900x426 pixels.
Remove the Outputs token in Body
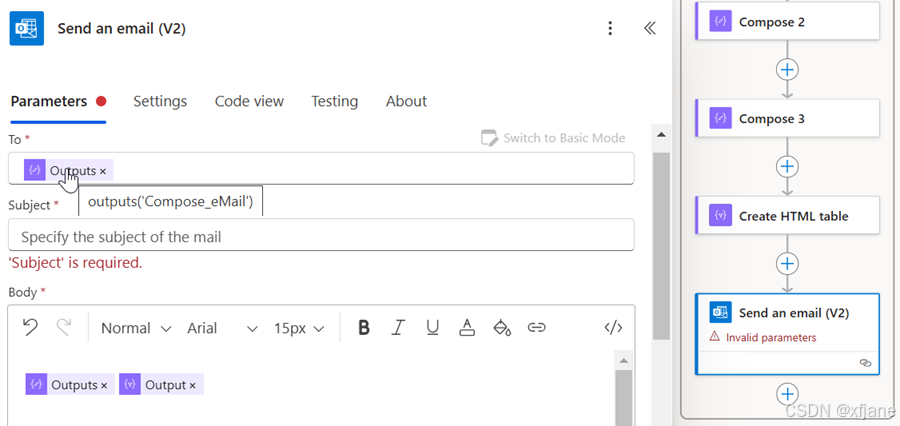[104, 385]
